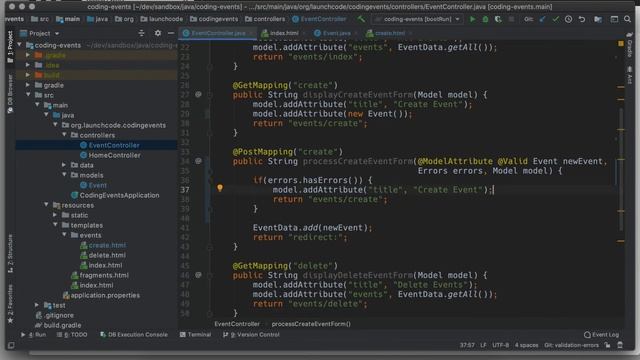Open the Structure side panel
Image resolution: width=640 pixels, height=360 pixels.
(10, 253)
